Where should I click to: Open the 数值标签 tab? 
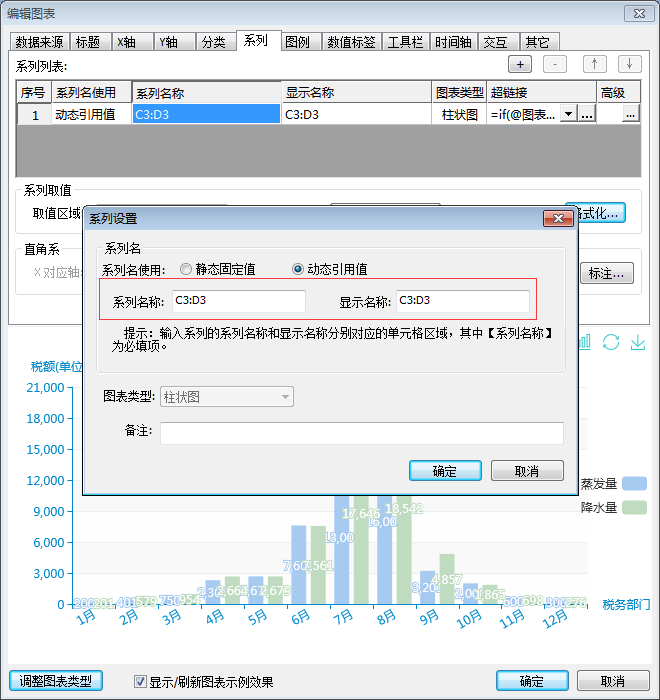pos(351,42)
